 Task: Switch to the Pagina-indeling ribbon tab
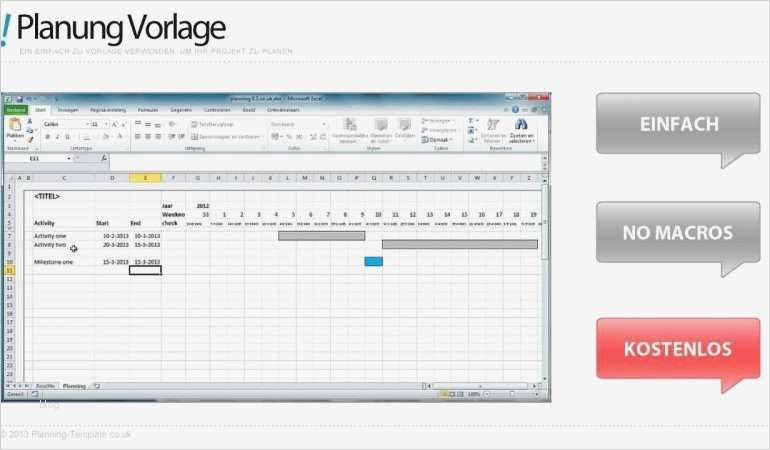[x=108, y=110]
